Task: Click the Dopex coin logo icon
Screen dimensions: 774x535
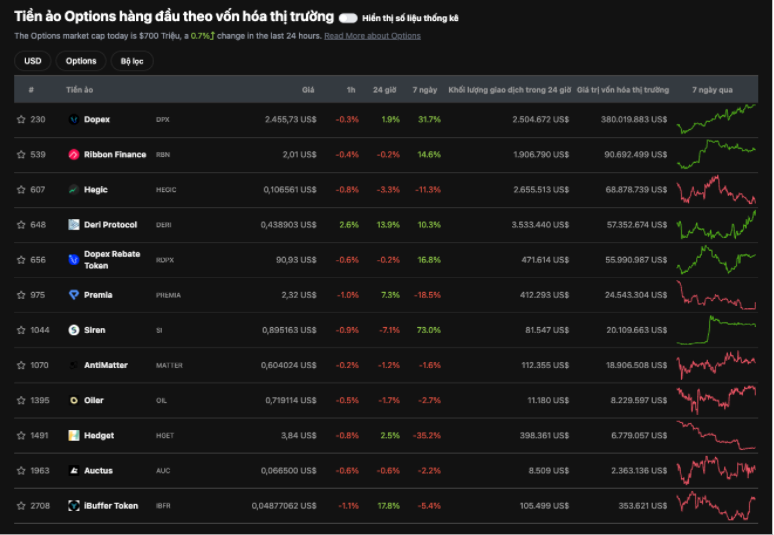Action: coord(74,119)
